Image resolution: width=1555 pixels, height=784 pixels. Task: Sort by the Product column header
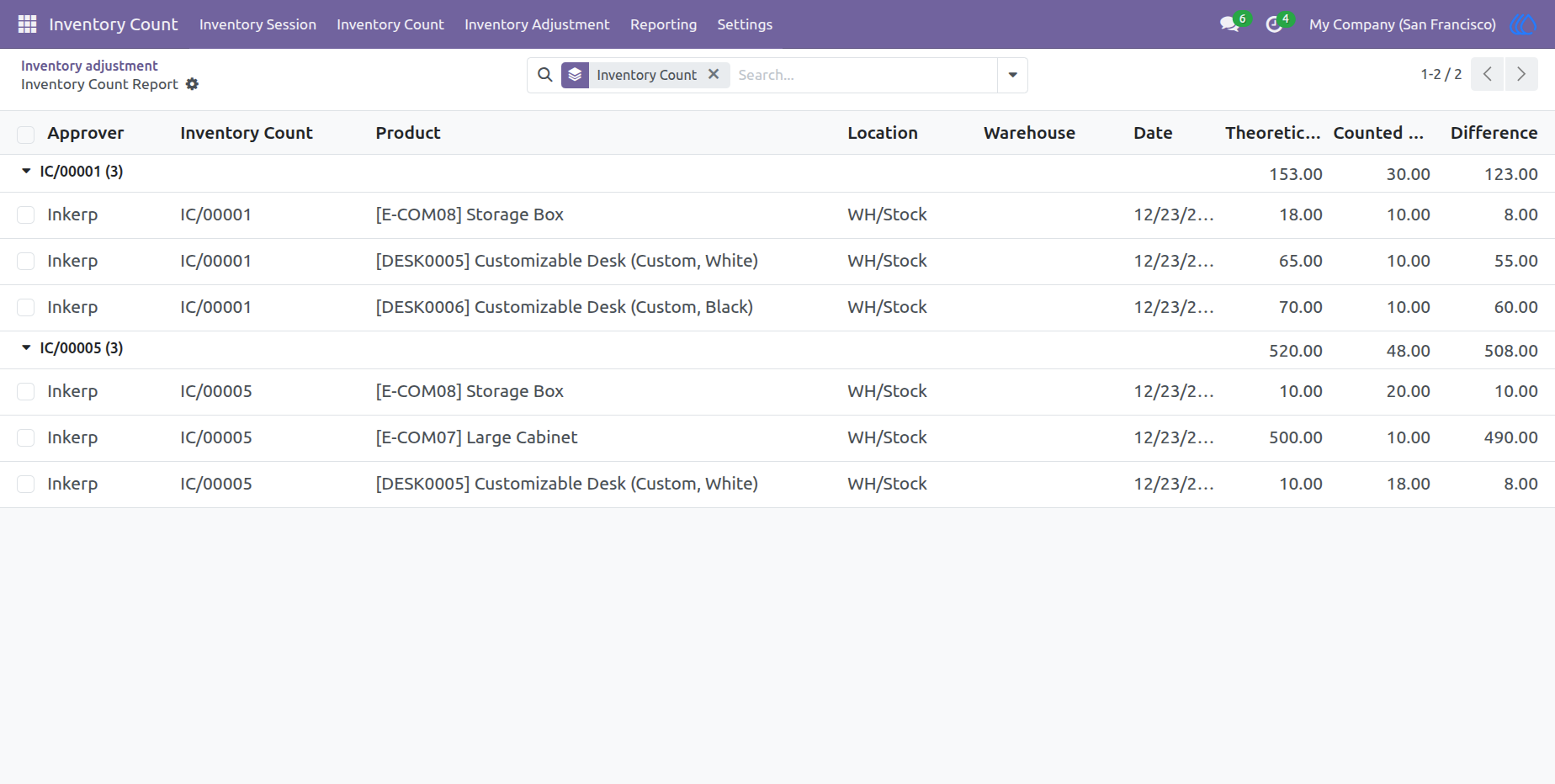click(408, 133)
